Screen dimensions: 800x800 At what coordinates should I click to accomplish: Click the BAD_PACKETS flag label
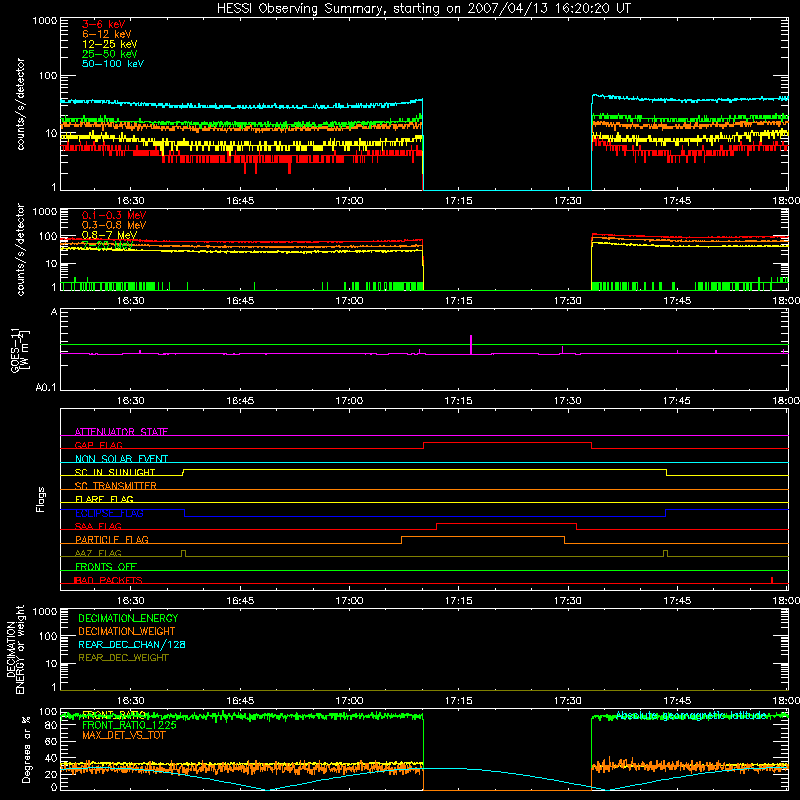tap(108, 580)
